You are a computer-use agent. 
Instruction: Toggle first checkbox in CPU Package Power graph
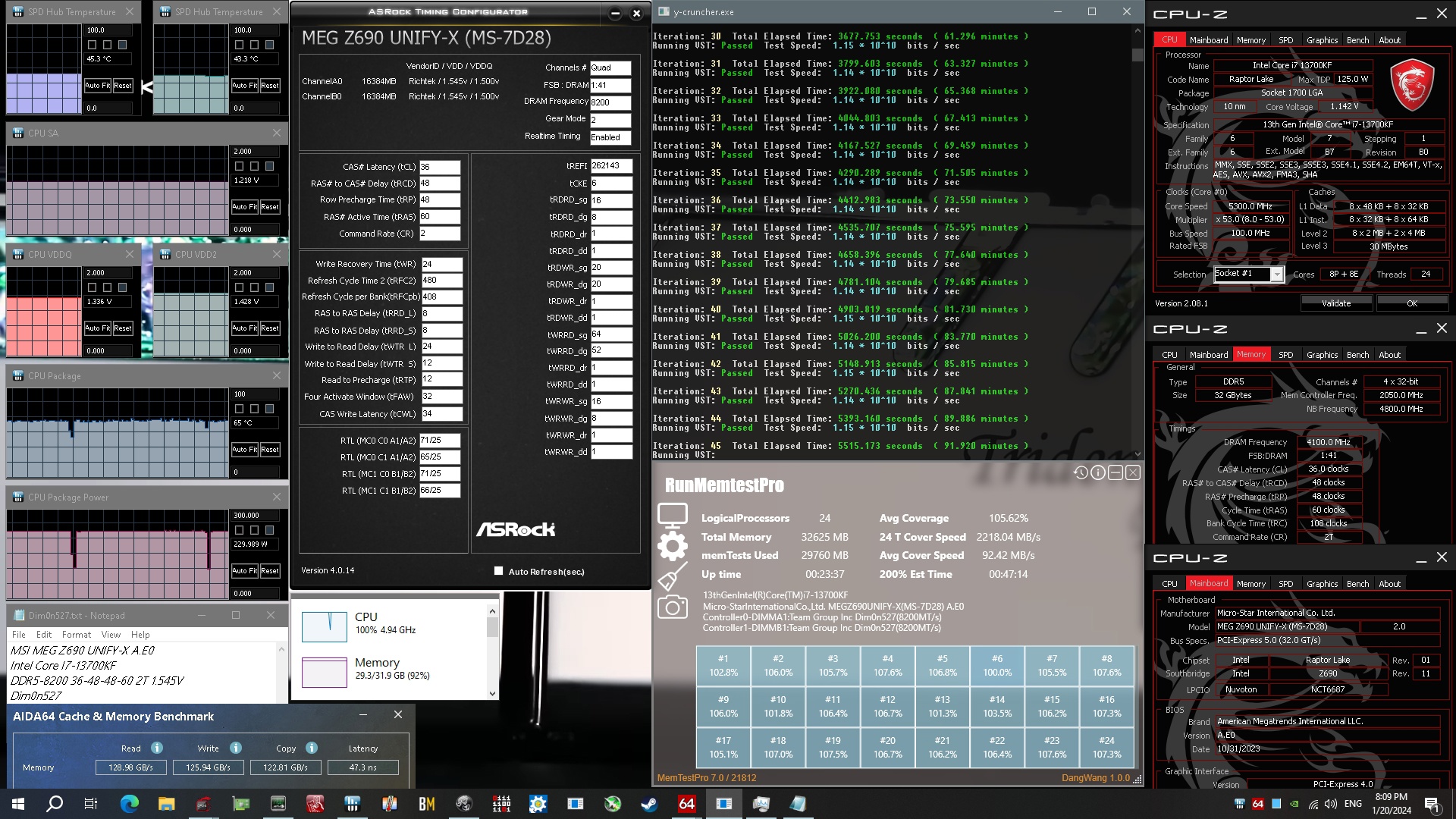pos(240,530)
